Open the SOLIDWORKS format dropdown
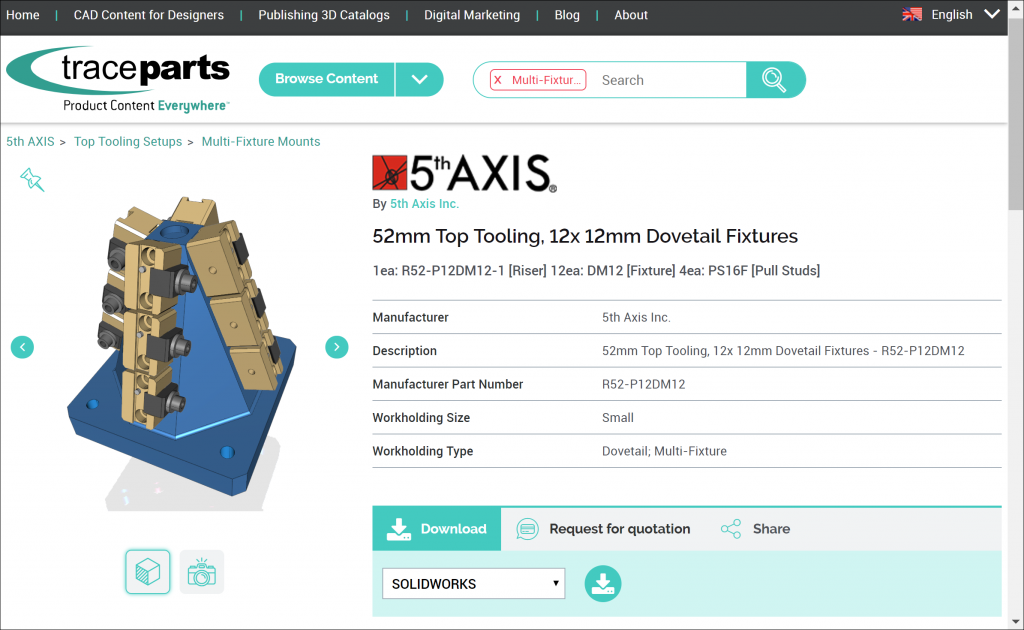The width and height of the screenshot is (1024, 630). pyautogui.click(x=473, y=583)
